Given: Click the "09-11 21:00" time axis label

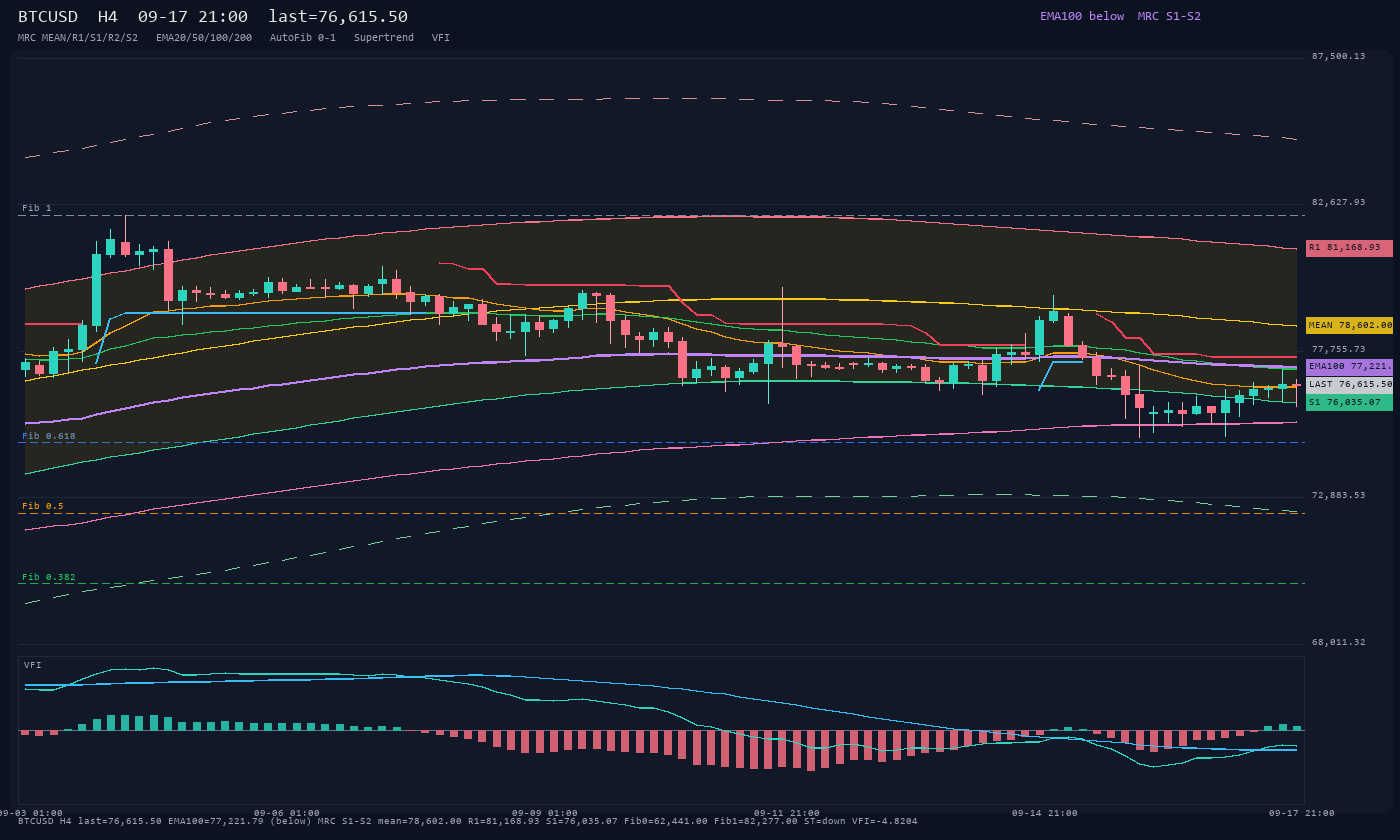Looking at the screenshot, I should pos(787,813).
